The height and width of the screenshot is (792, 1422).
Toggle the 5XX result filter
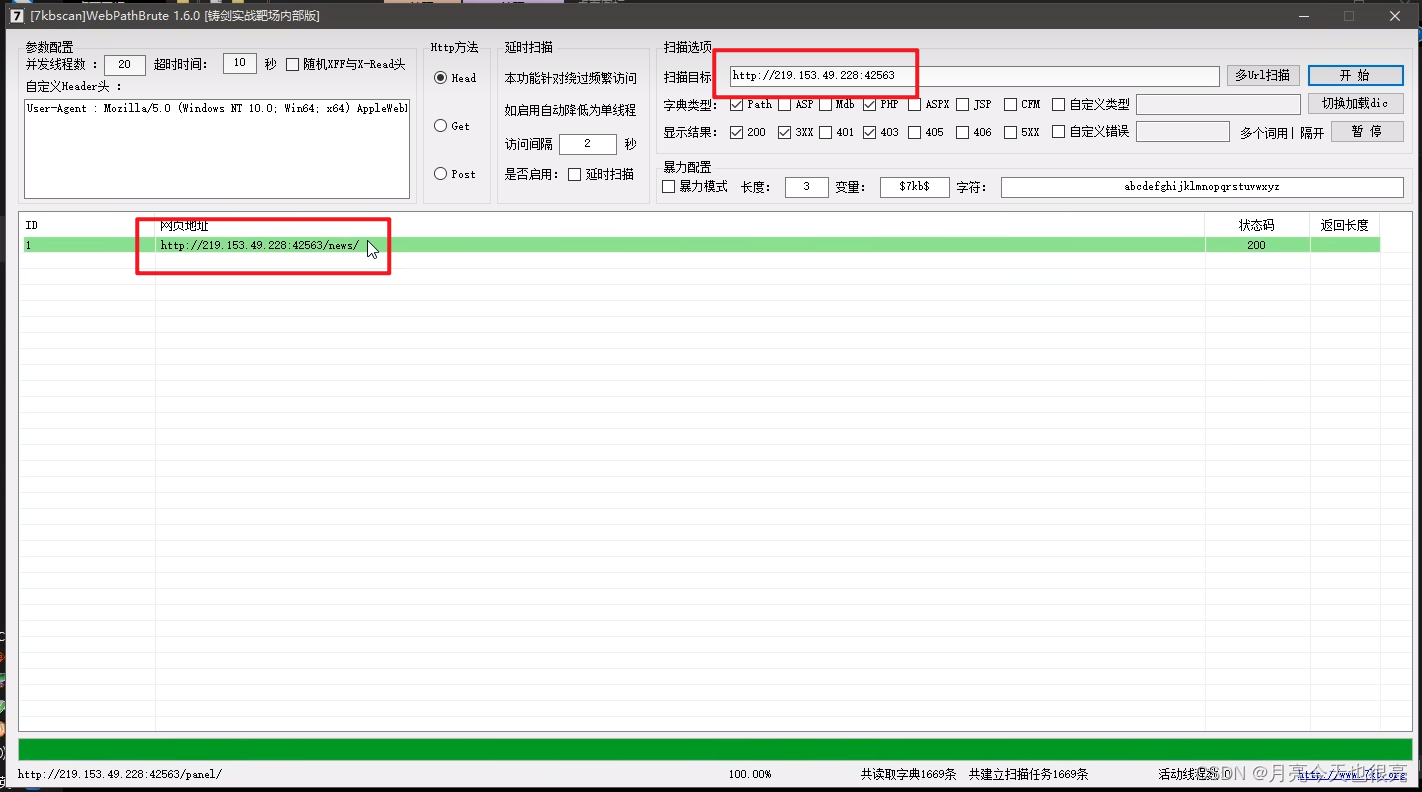coord(1011,132)
